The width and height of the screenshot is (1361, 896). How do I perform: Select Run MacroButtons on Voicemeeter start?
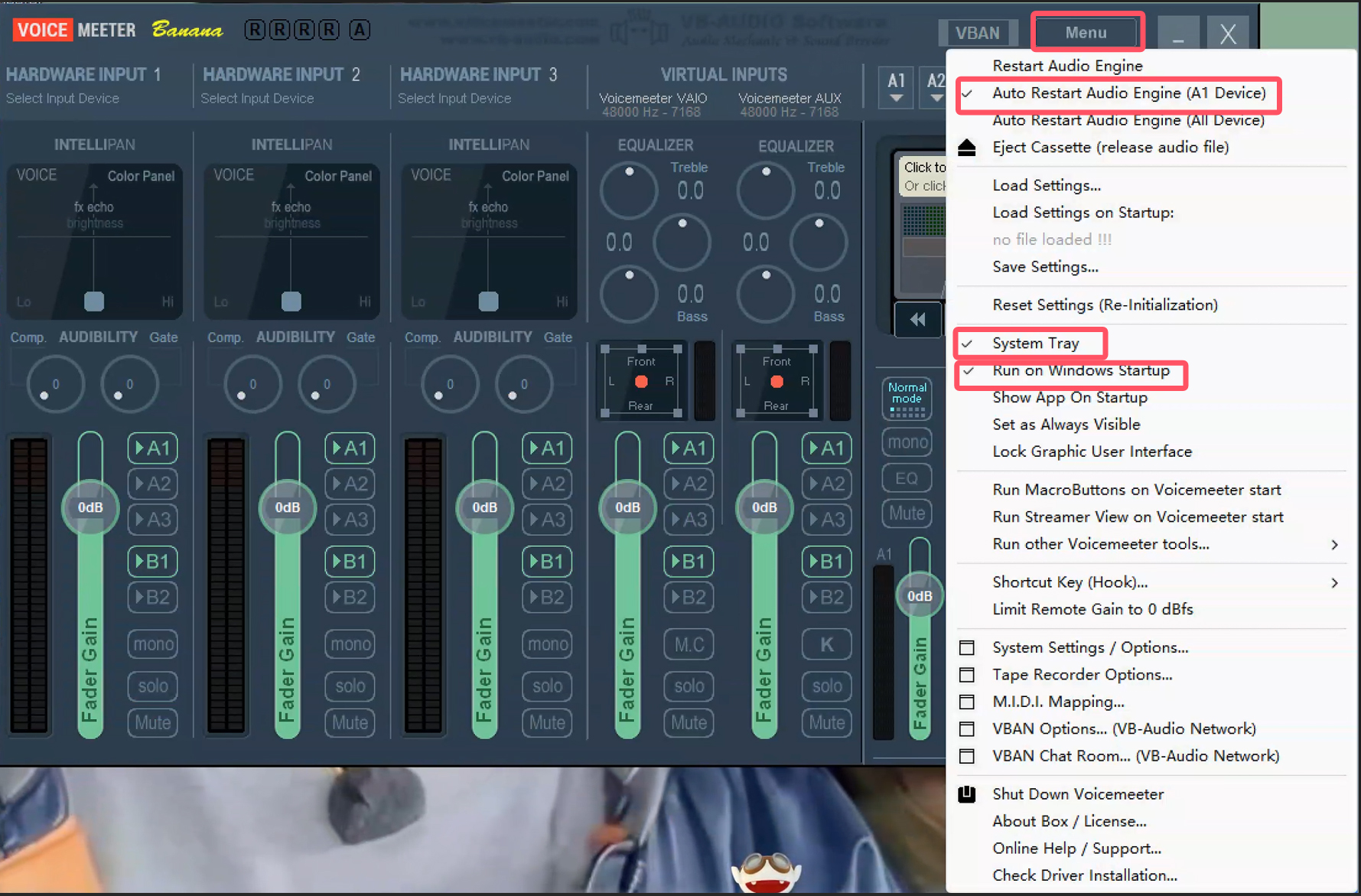[x=1136, y=490]
